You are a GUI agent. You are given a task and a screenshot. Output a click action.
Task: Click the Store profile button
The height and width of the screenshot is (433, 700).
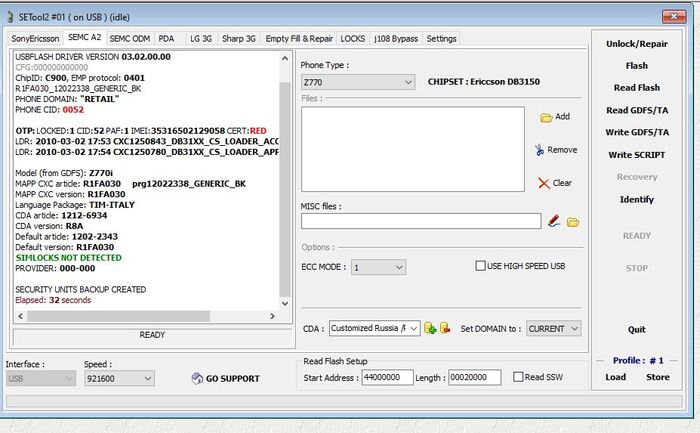tap(658, 377)
